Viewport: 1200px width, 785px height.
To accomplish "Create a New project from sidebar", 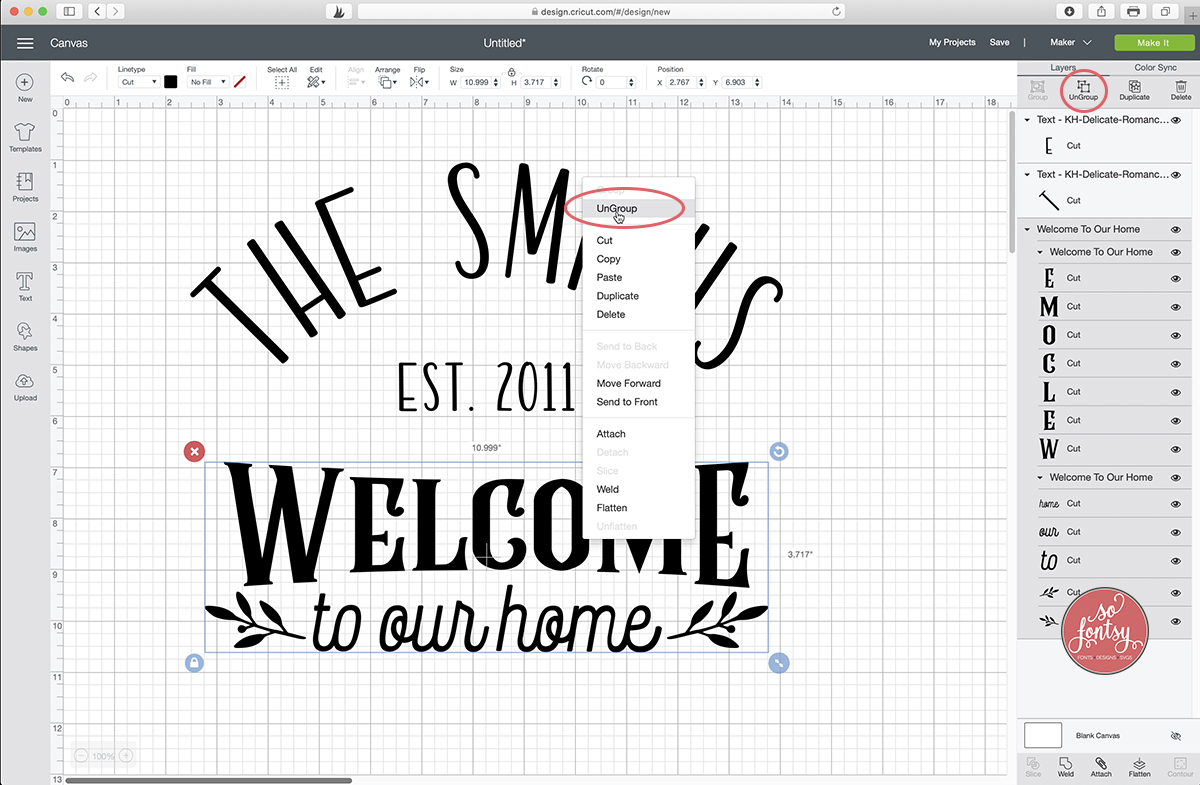I will (25, 88).
